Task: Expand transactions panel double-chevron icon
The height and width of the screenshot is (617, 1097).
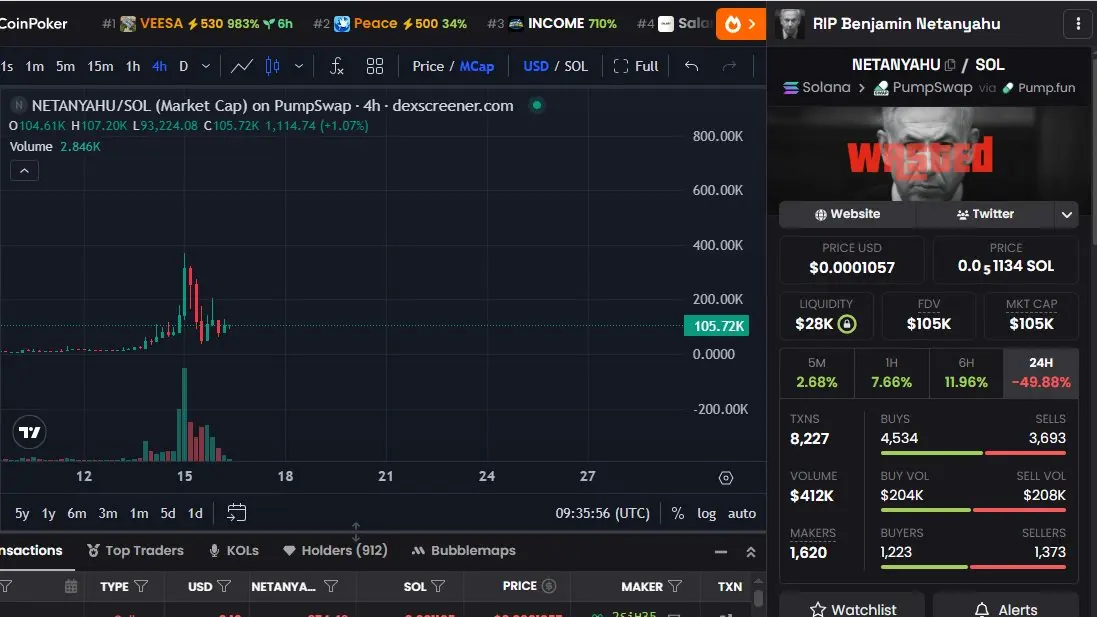Action: [x=751, y=552]
